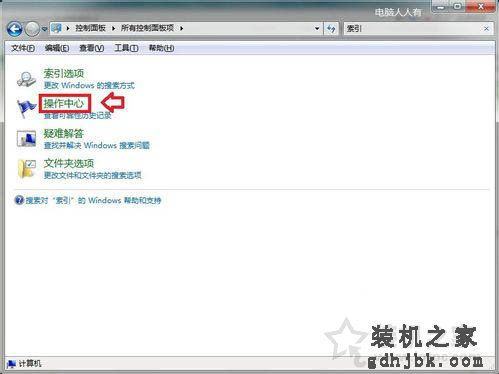Expand the arrow before 控制面板 breadcrumb
Viewport: 499px width, 374px height.
68,28
